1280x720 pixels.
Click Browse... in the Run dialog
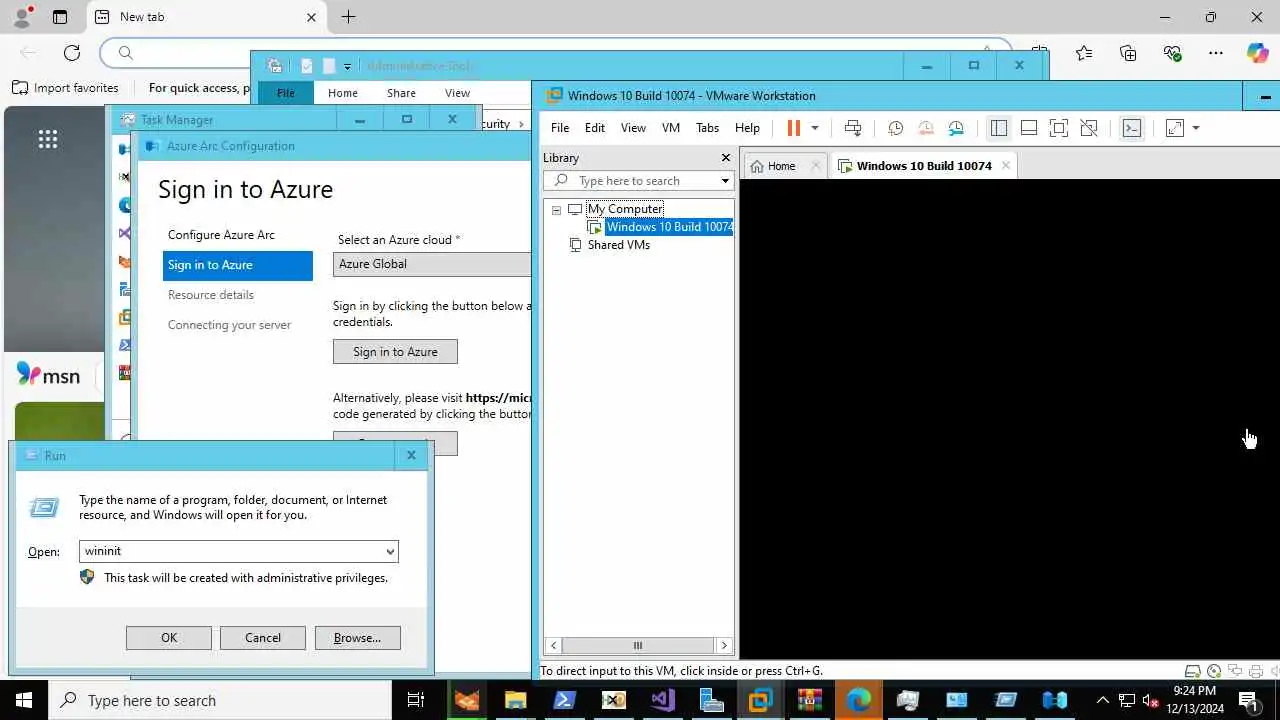pyautogui.click(x=357, y=638)
